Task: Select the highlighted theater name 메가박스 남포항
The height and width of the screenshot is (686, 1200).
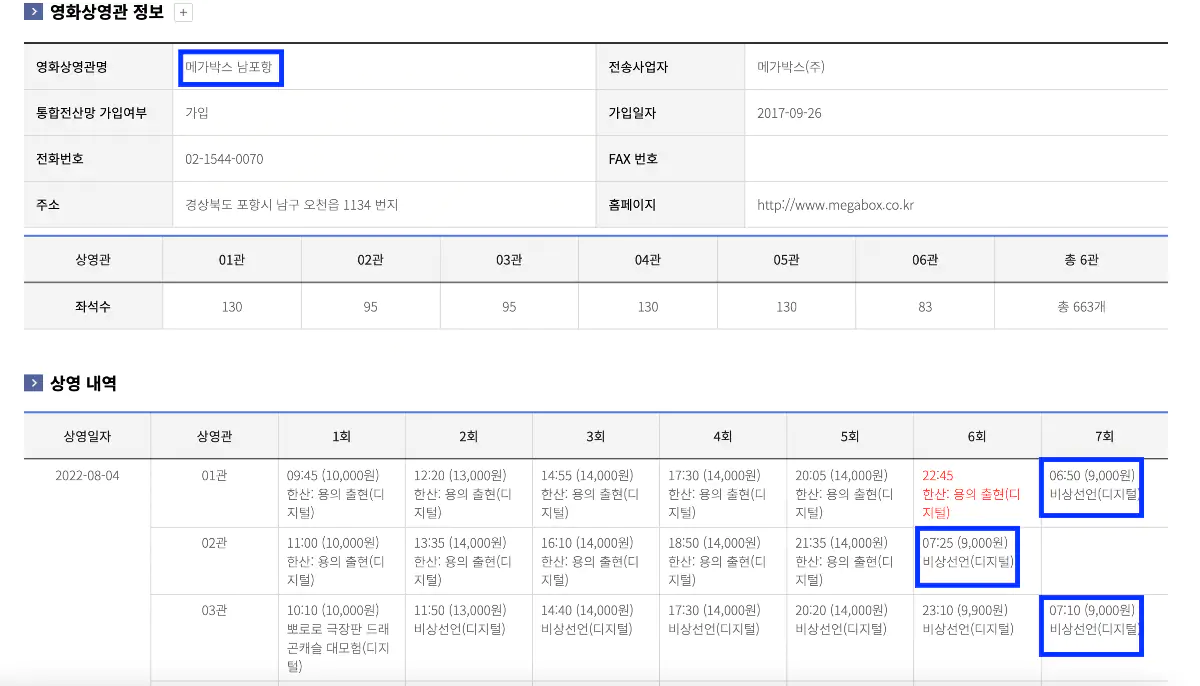Action: click(x=230, y=67)
